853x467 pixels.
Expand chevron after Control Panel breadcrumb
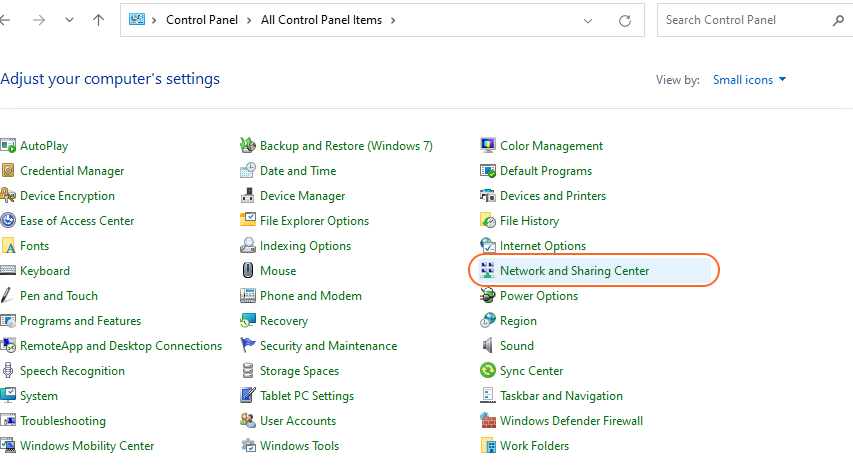tap(249, 20)
